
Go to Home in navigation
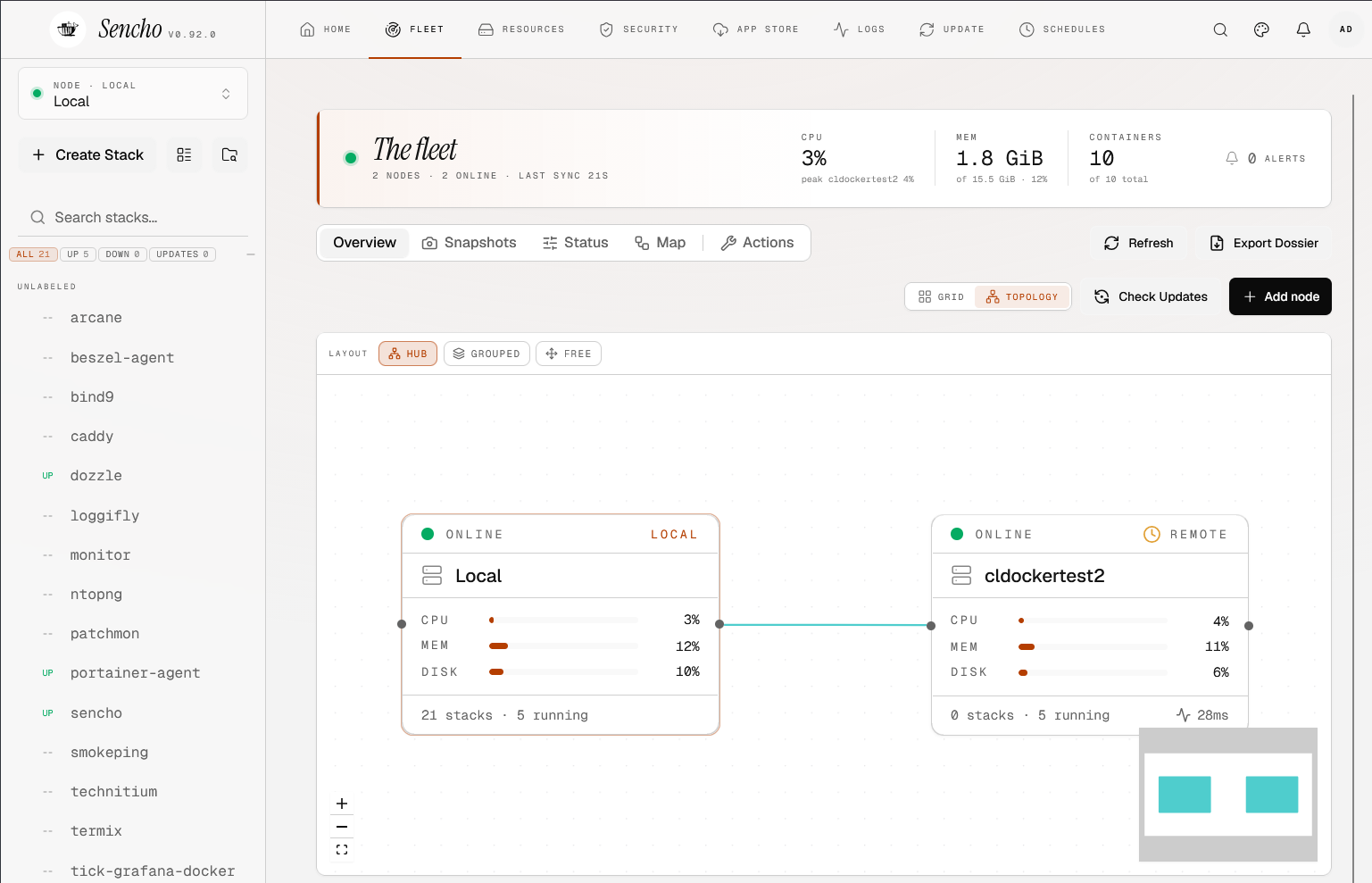point(325,29)
